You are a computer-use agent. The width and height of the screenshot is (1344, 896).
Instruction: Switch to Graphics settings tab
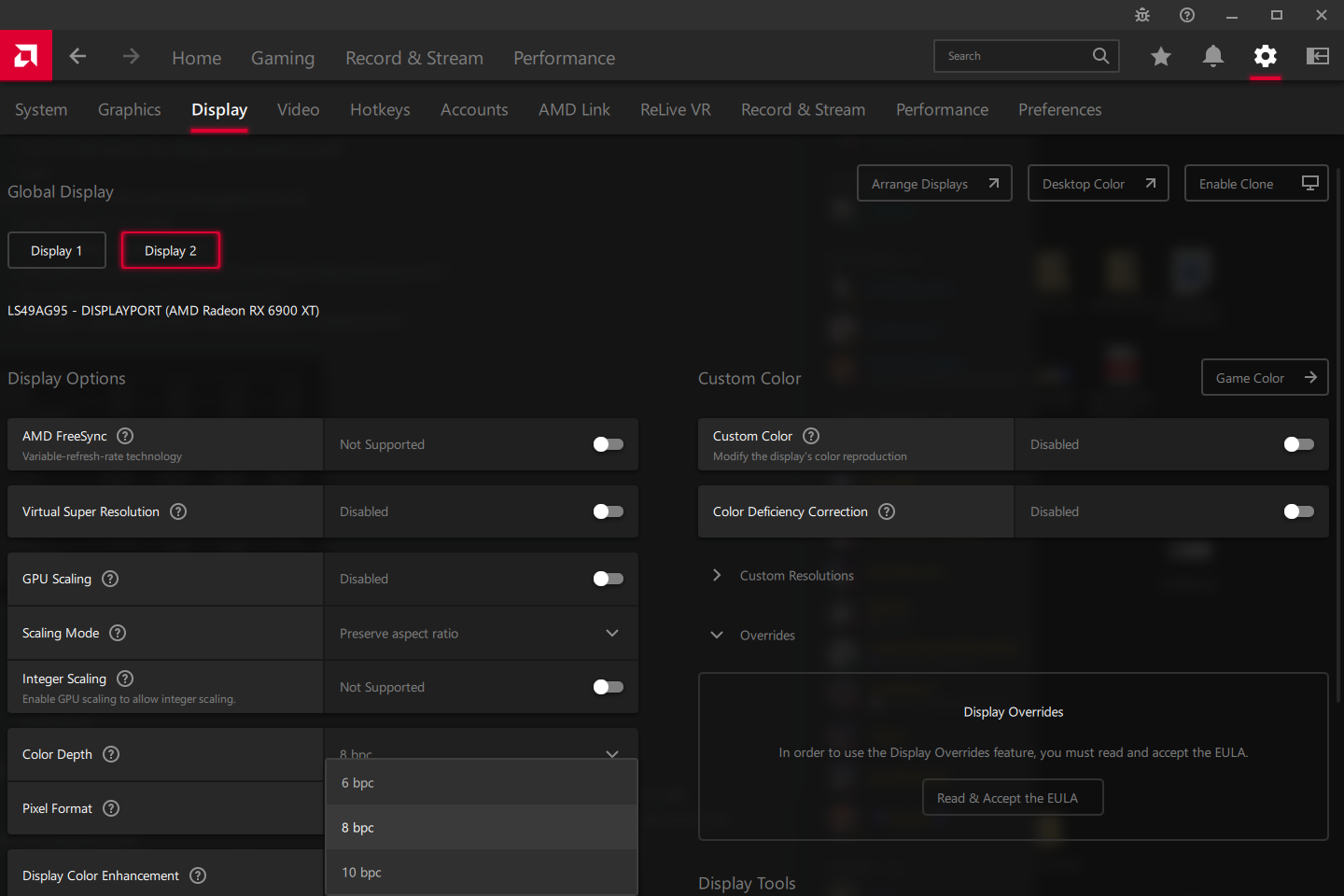click(130, 109)
